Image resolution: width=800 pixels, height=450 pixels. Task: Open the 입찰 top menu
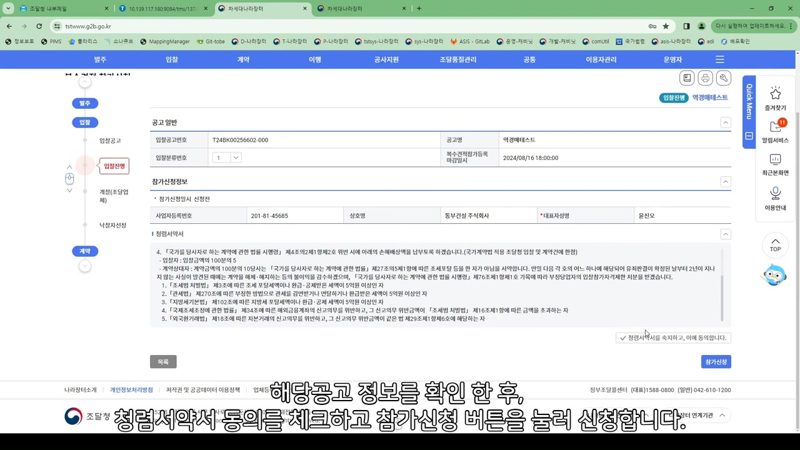(171, 60)
